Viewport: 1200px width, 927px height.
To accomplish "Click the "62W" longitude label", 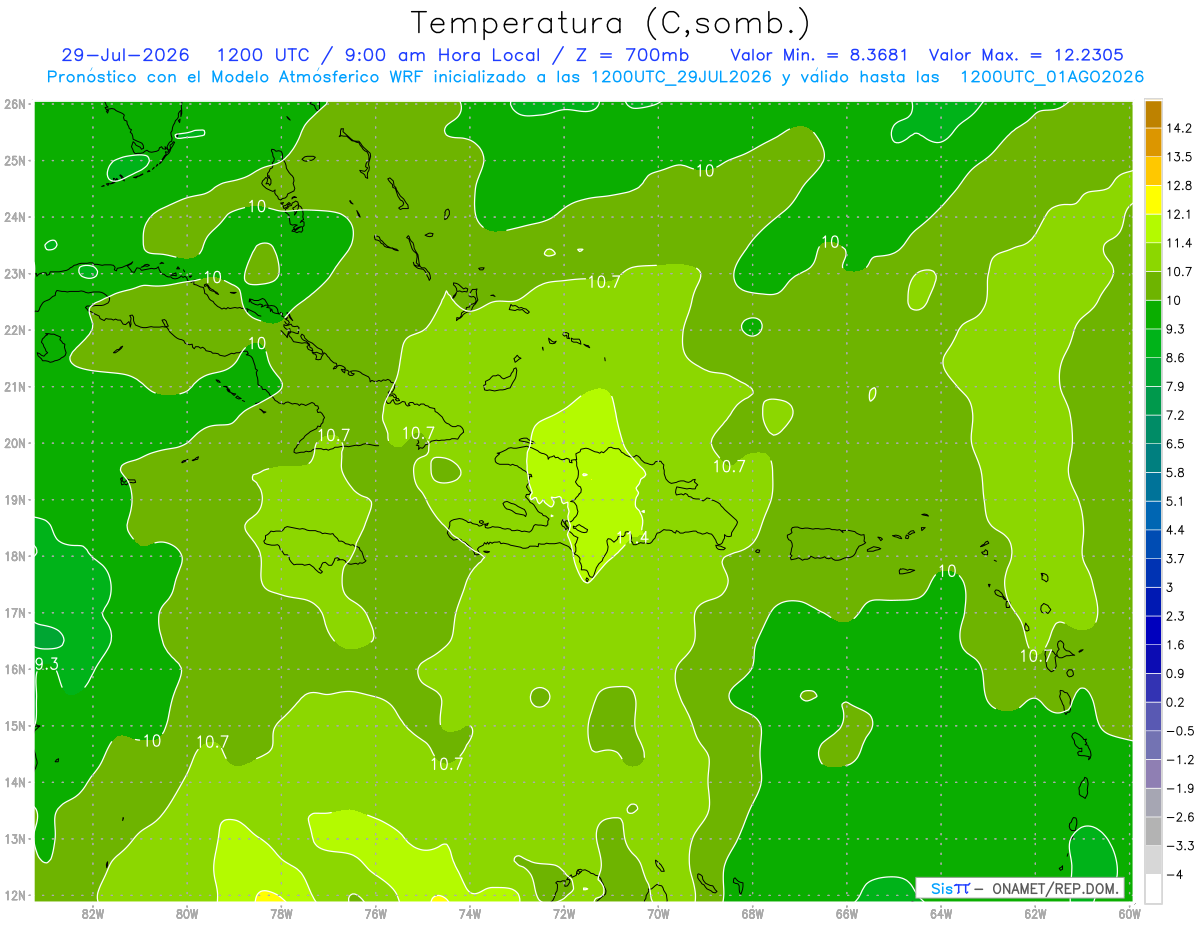I will click(x=1035, y=913).
